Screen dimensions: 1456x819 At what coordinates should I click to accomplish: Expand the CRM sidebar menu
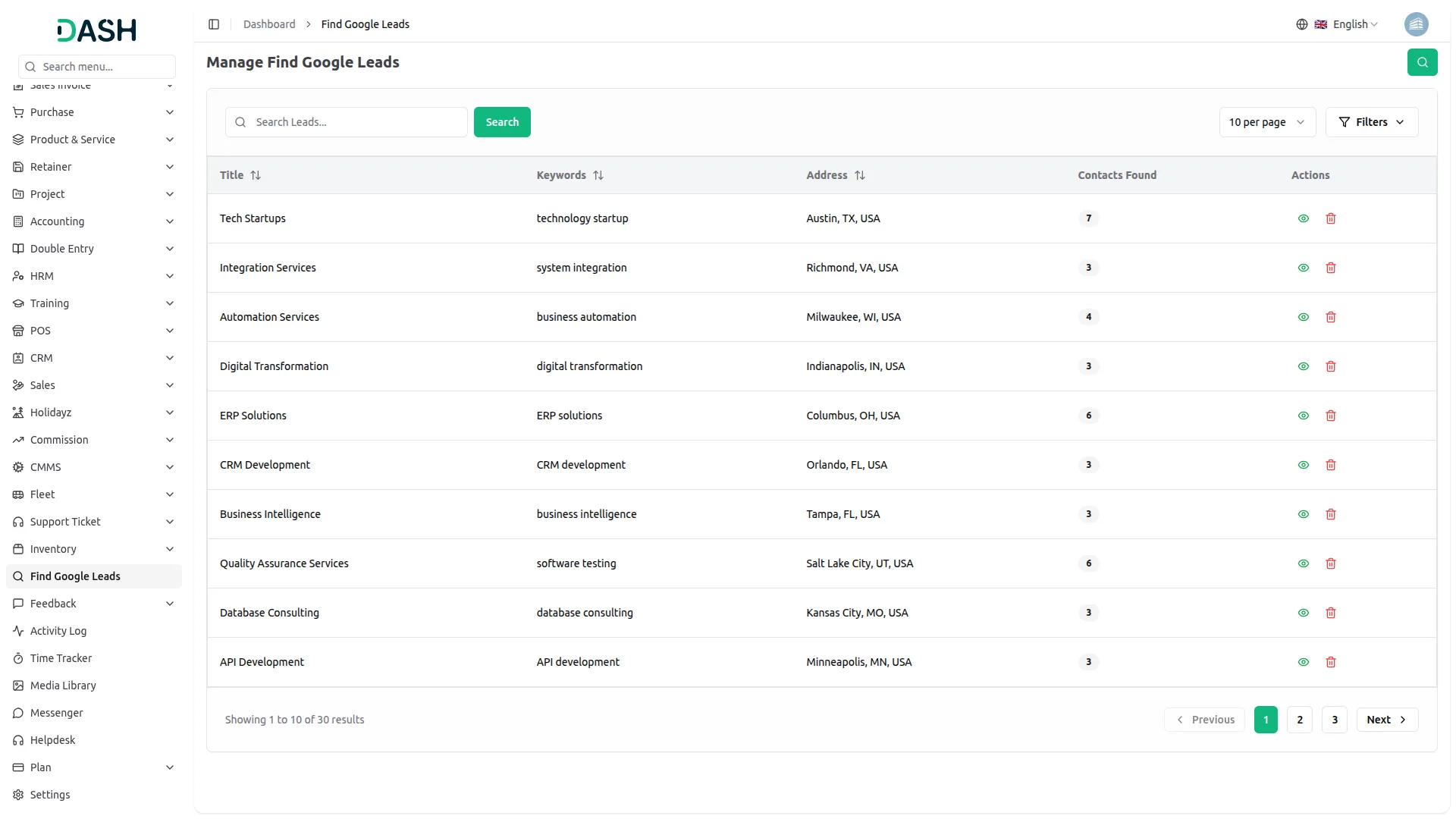tap(94, 358)
